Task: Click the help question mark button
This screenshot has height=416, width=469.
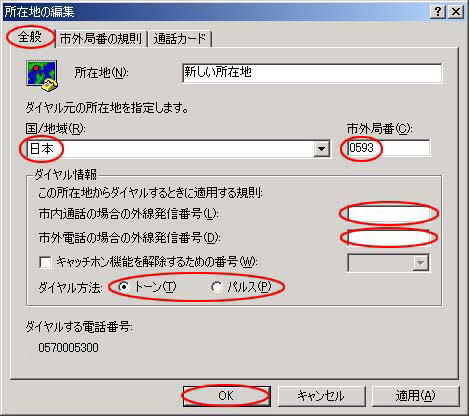Action: [x=438, y=12]
